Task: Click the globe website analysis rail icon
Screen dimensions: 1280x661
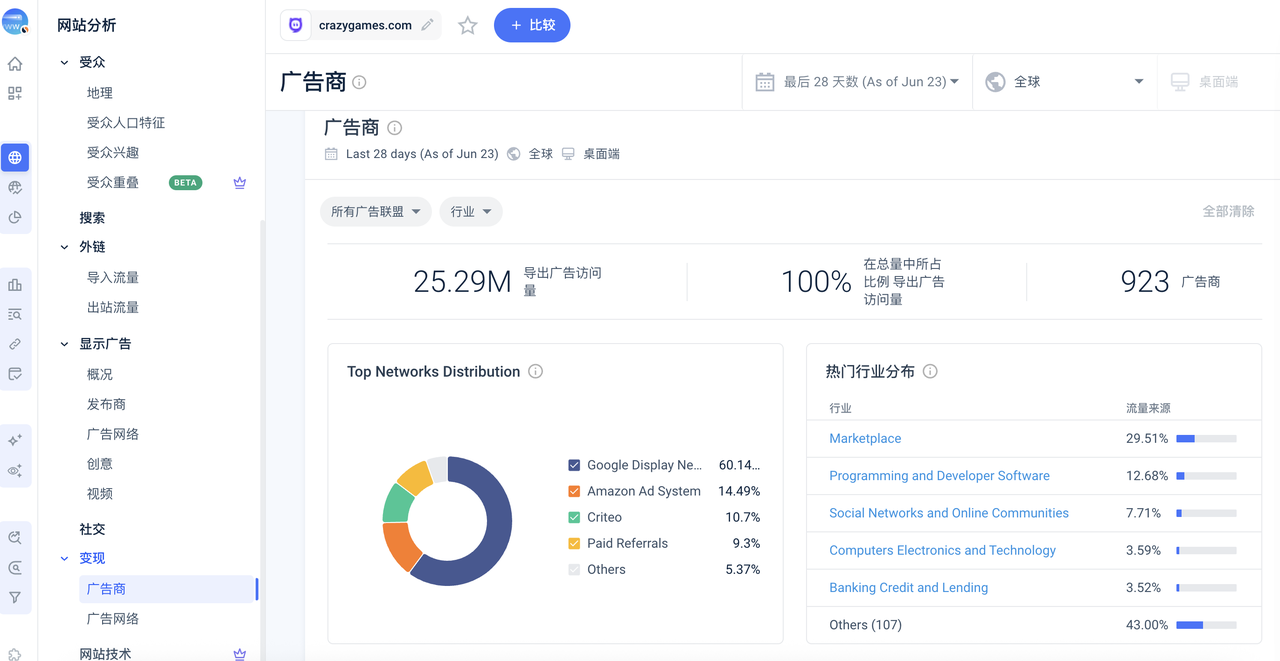Action: point(15,158)
